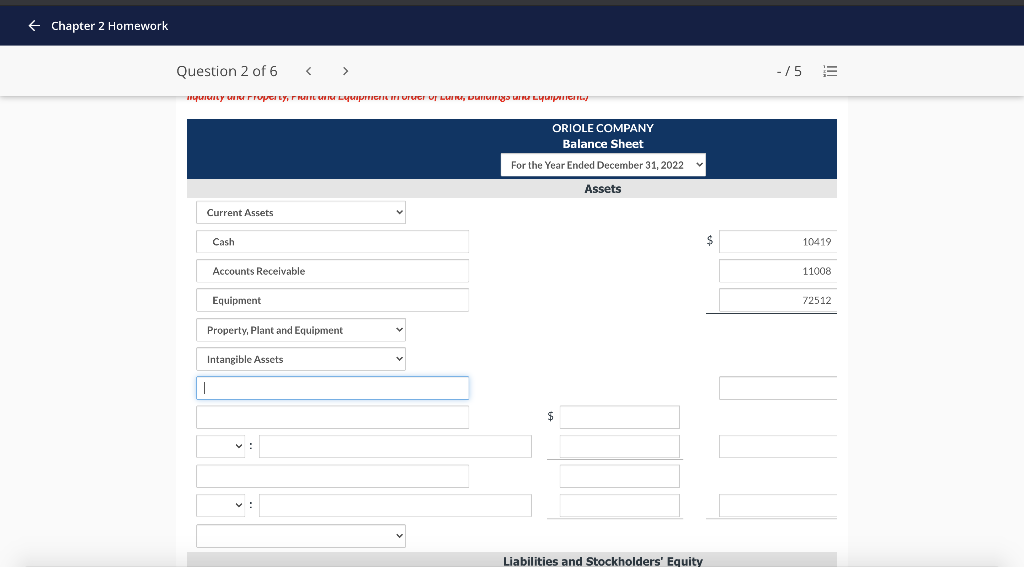Open the second small colon dropdown

click(221, 506)
